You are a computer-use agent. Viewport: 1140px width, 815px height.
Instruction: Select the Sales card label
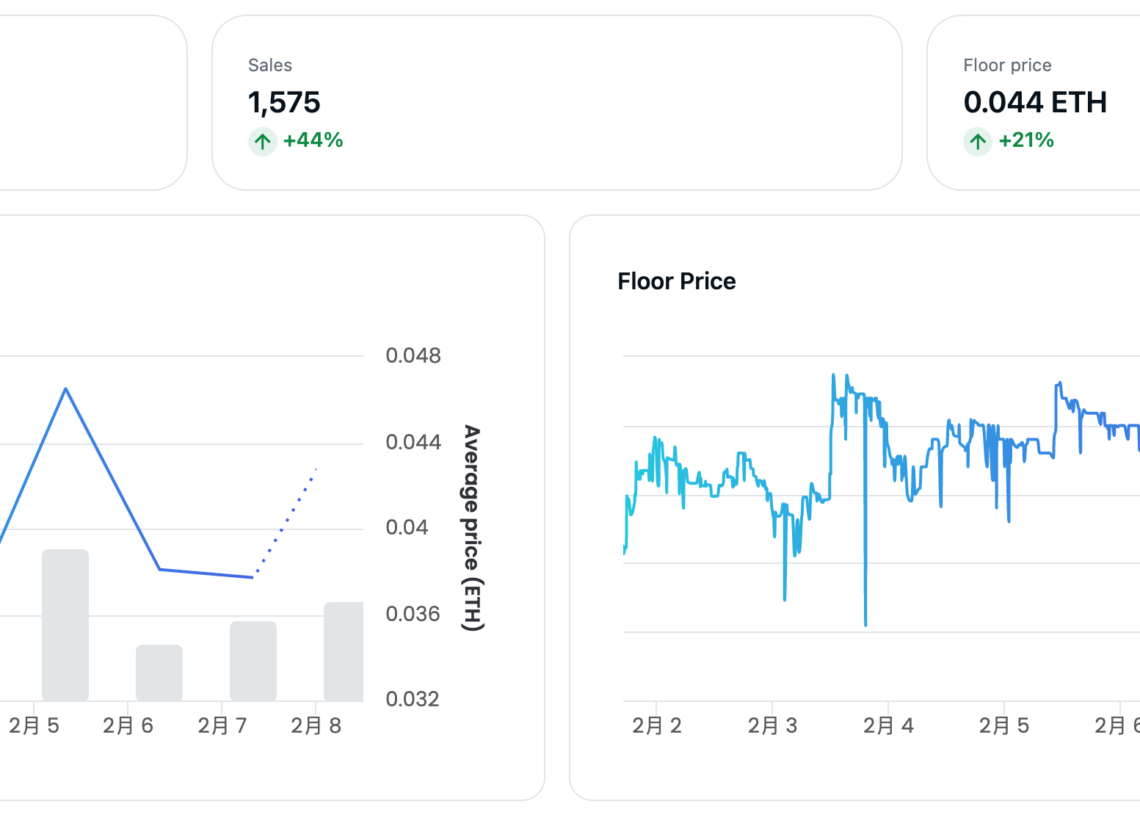tap(270, 65)
